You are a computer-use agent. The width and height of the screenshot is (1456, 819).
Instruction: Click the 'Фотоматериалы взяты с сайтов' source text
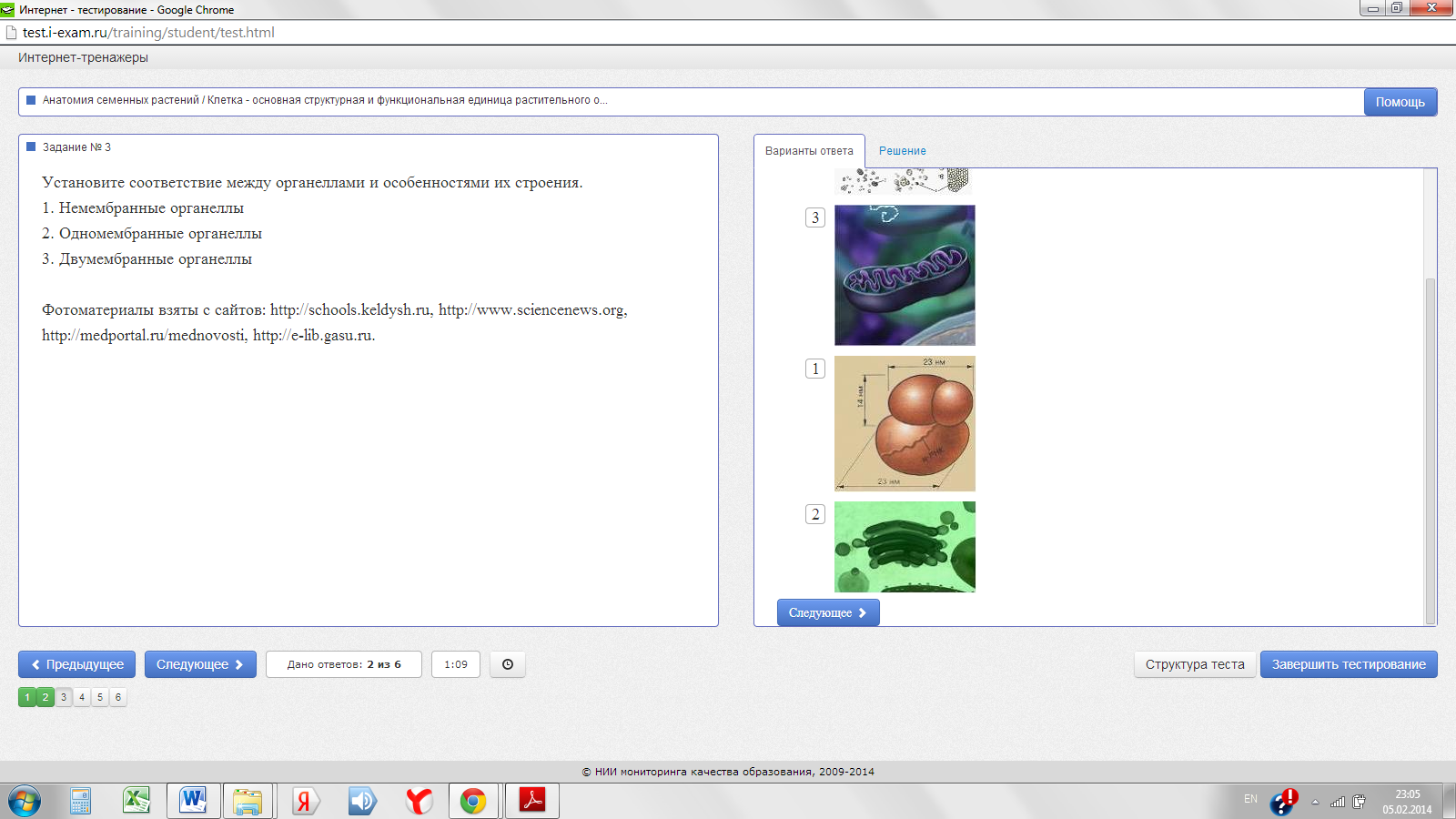tap(335, 322)
